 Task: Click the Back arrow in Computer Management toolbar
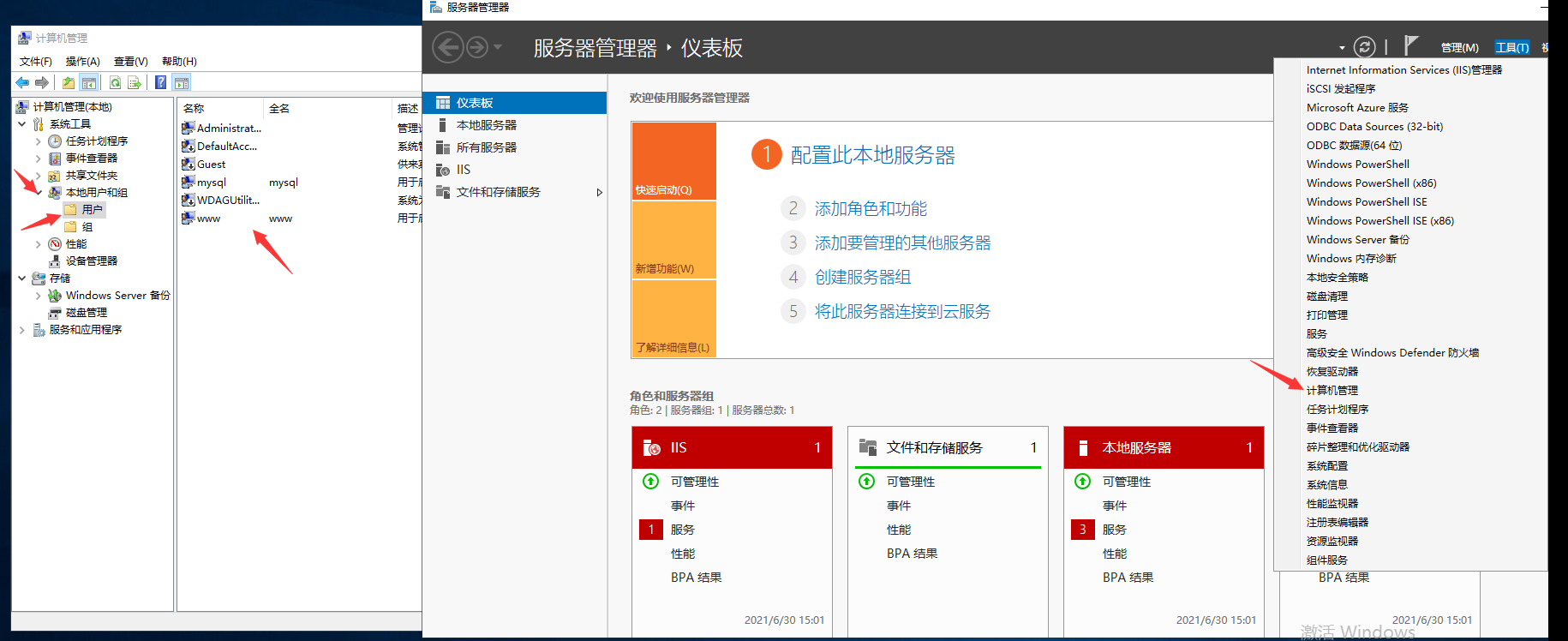[x=22, y=83]
